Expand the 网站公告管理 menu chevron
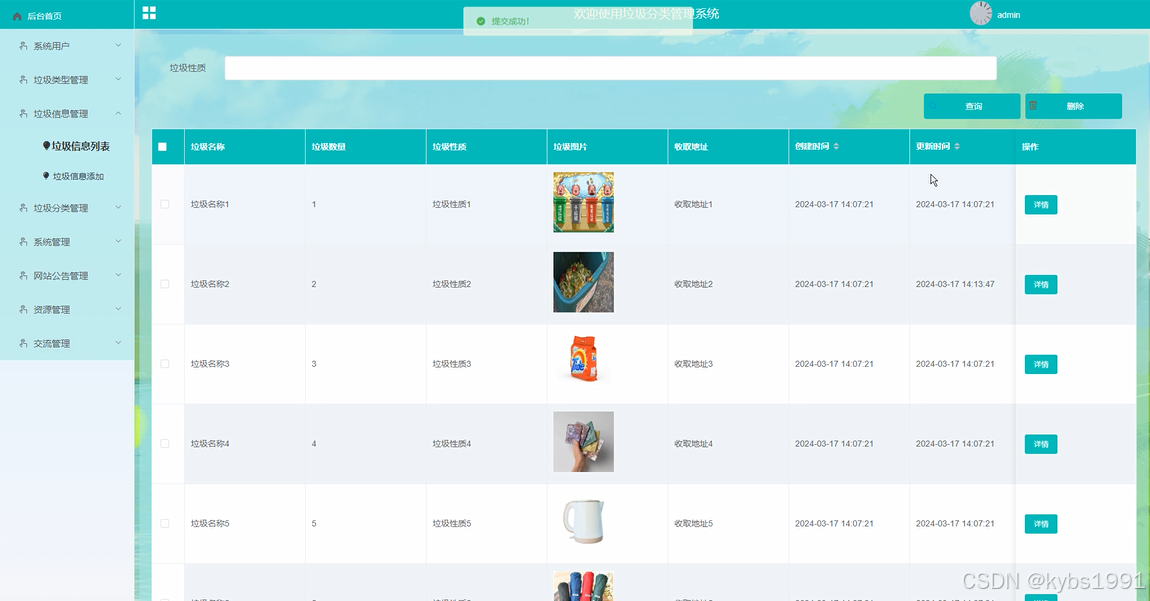1150x601 pixels. click(118, 275)
